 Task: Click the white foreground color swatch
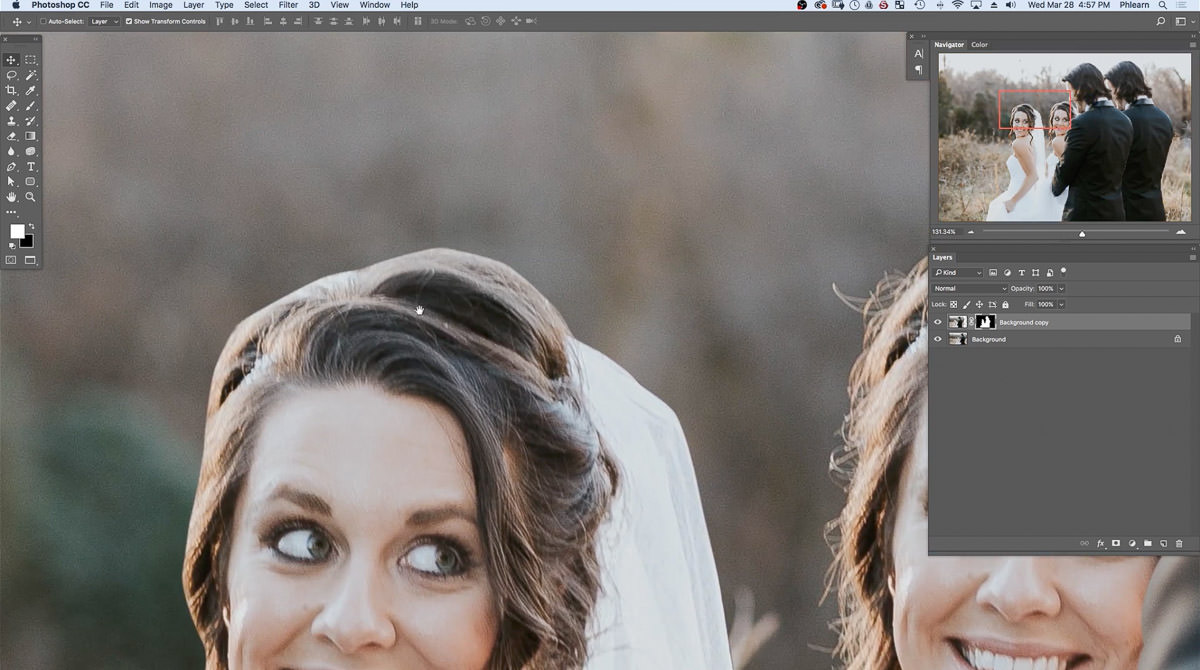click(x=15, y=233)
